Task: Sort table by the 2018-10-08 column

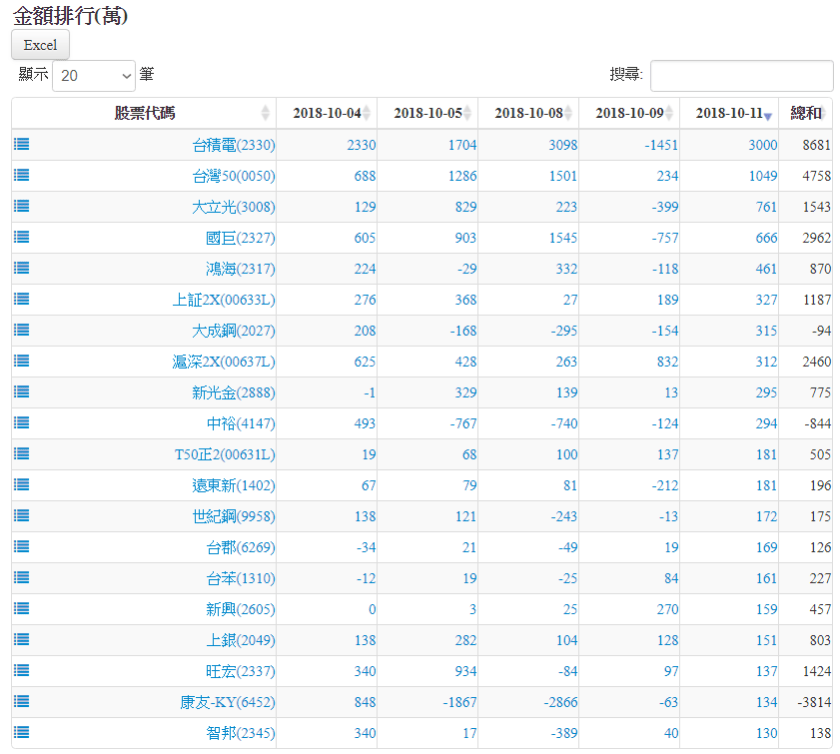Action: click(528, 113)
